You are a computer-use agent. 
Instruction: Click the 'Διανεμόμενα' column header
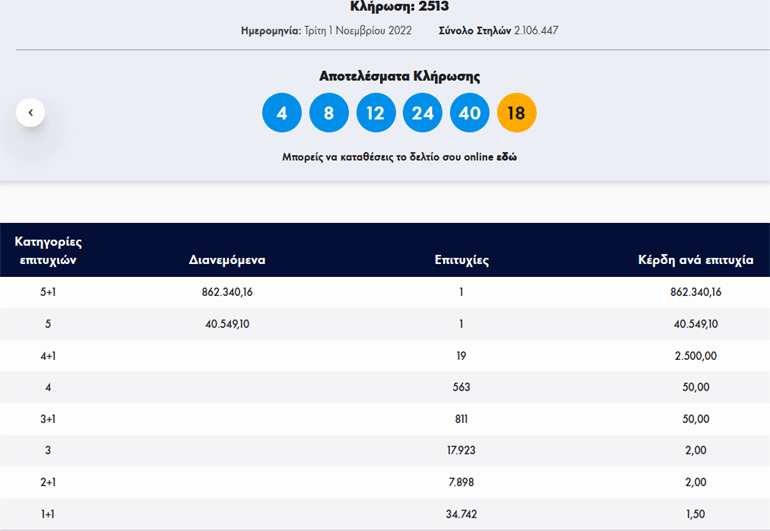[x=227, y=260]
